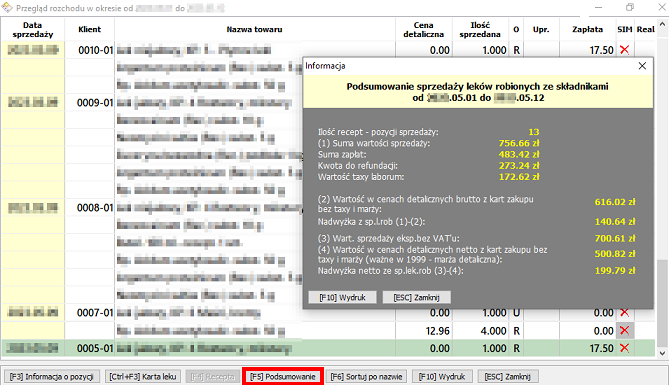Print the summary using dialog [F10] Wydruk
This screenshot has width=669, height=385.
coord(342,298)
